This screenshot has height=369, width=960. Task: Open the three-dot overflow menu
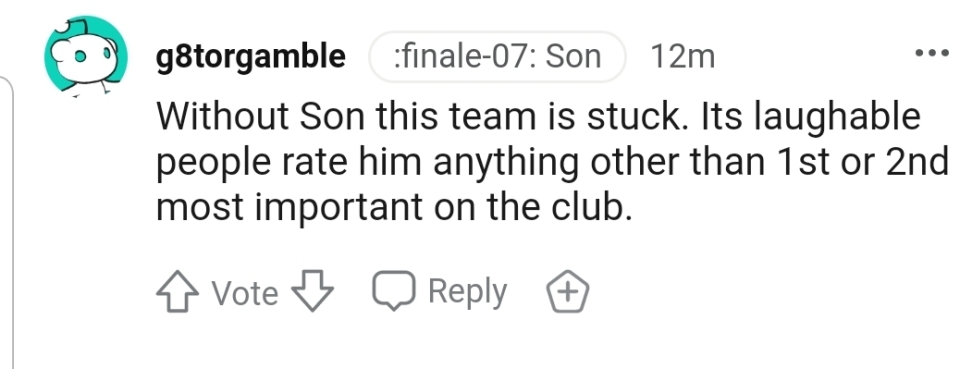pos(931,54)
